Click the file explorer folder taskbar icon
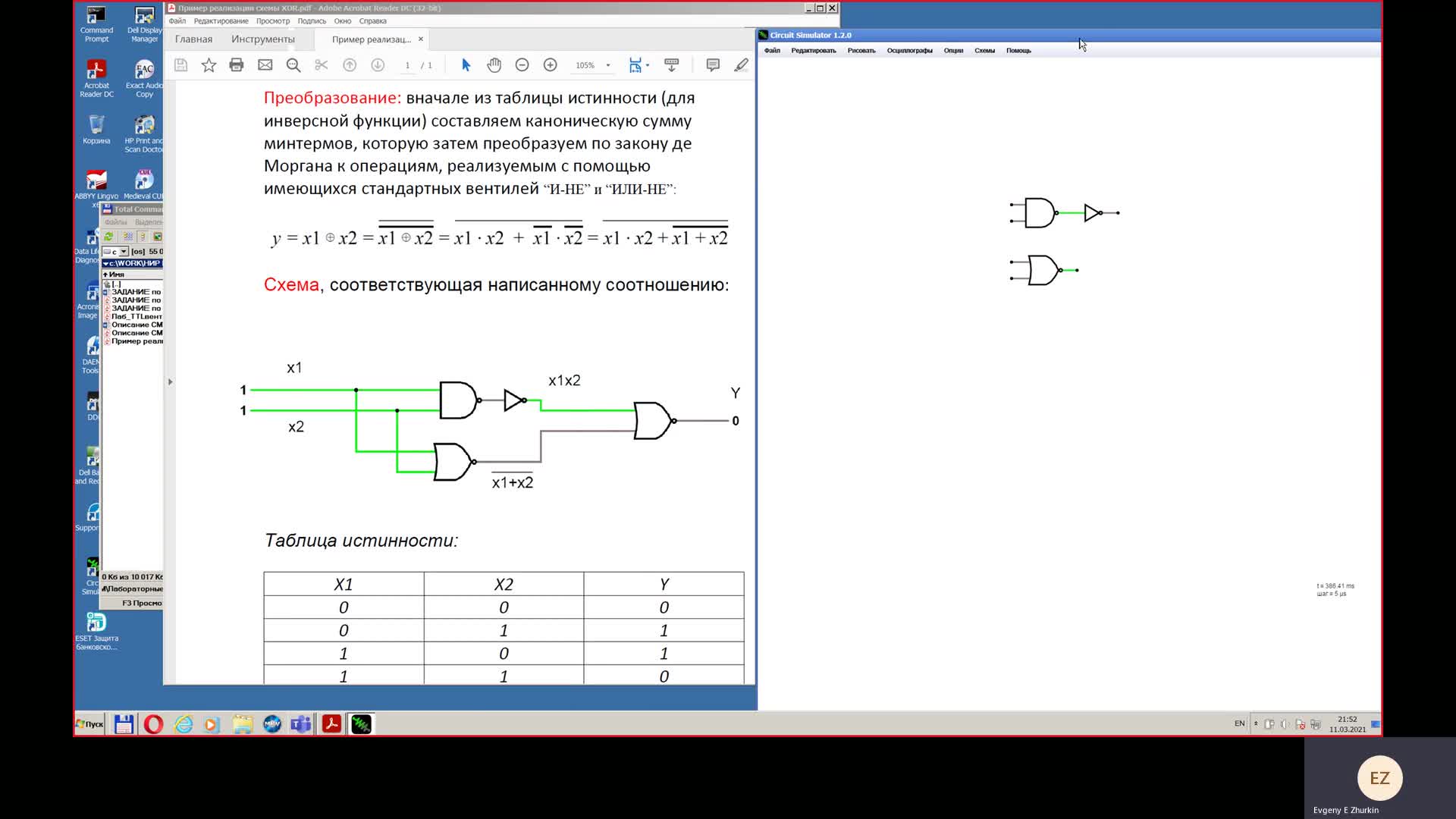The image size is (1456, 819). tap(243, 724)
